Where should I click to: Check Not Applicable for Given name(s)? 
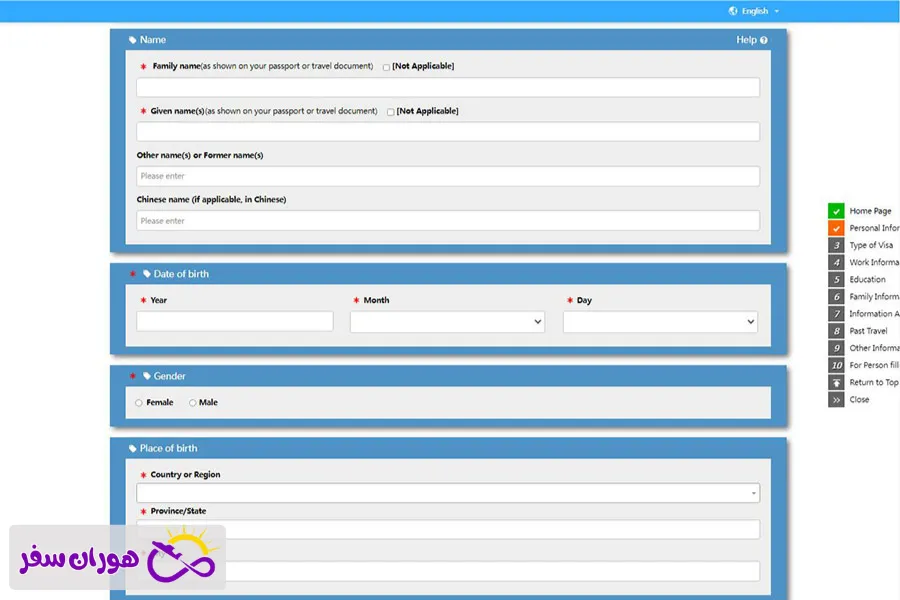click(x=391, y=112)
